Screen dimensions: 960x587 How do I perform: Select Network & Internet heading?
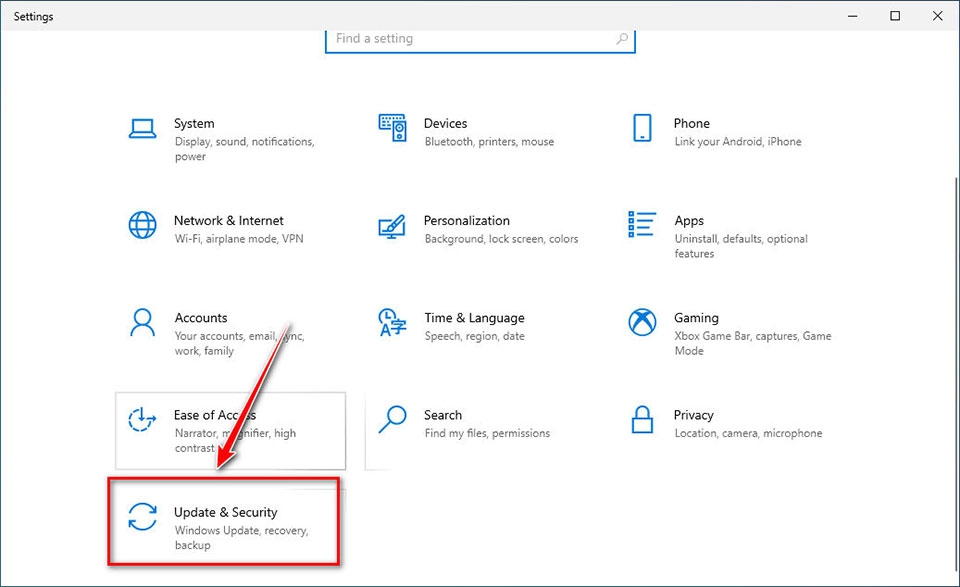tap(228, 220)
